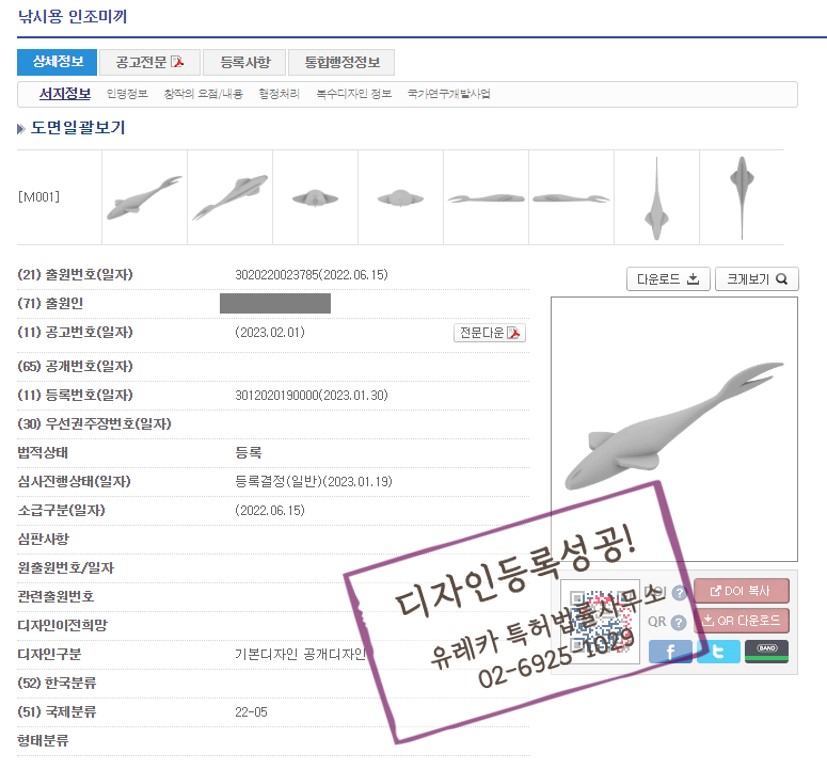Share the design on Facebook
Image resolution: width=827 pixels, height=779 pixels.
[670, 652]
